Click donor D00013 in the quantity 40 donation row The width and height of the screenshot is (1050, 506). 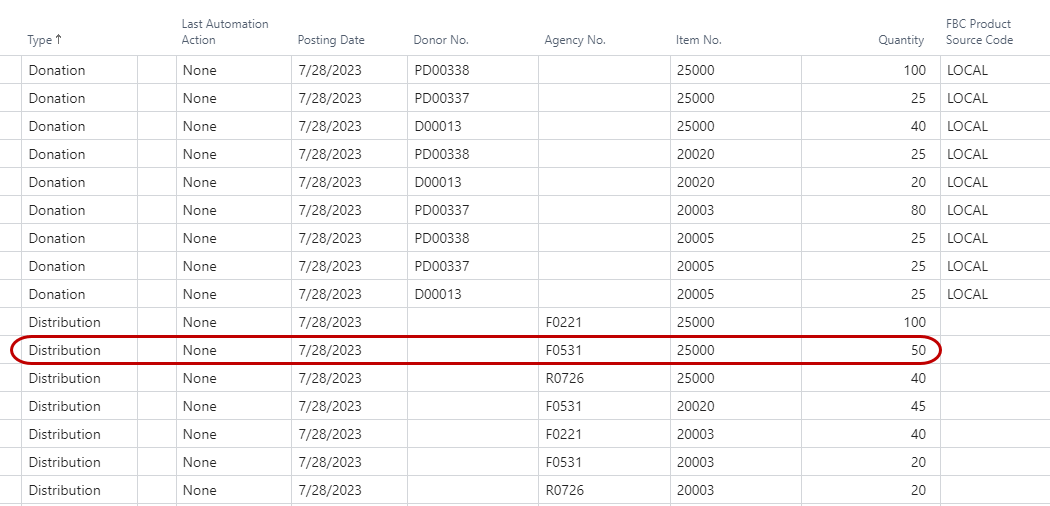437,126
